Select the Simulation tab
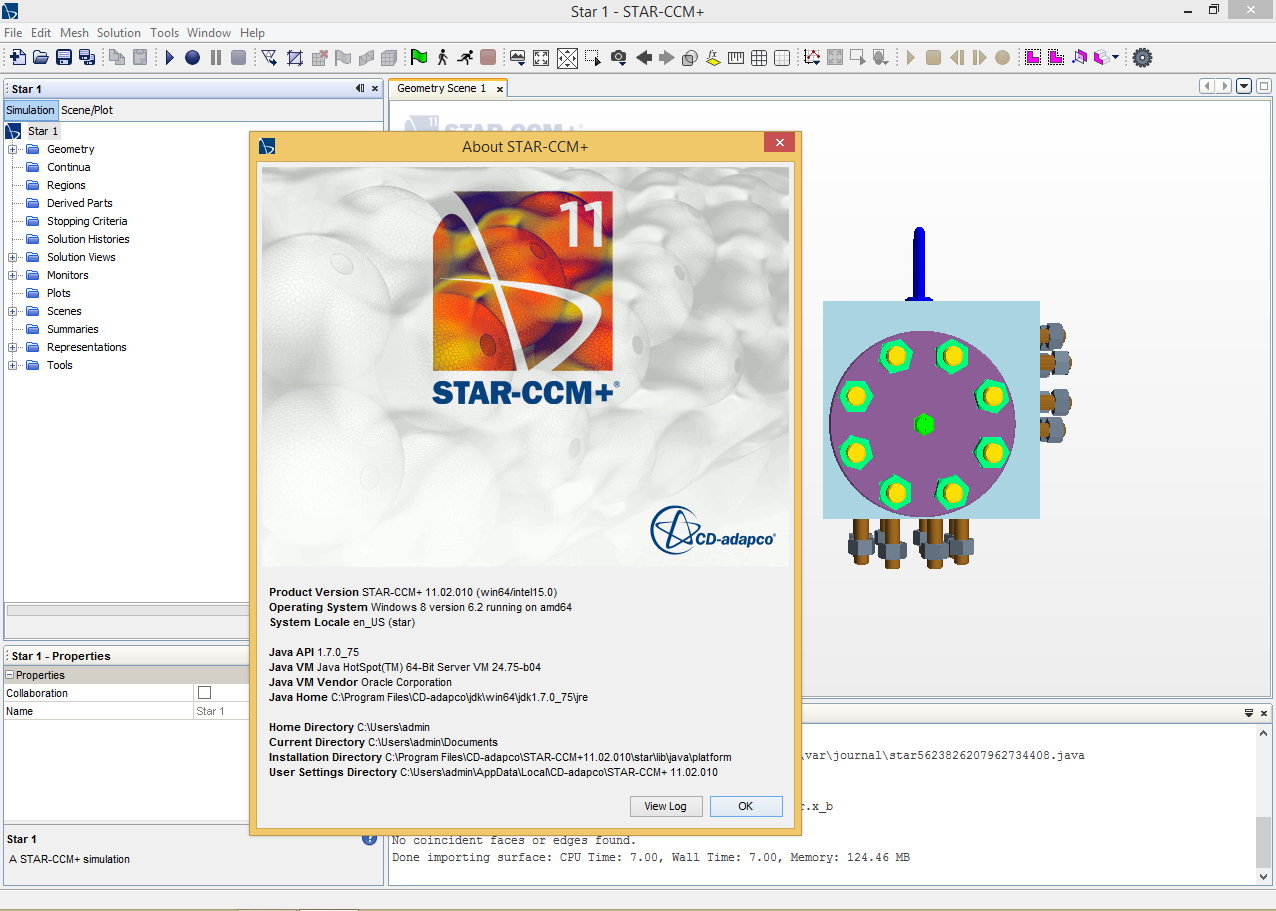 pyautogui.click(x=31, y=110)
